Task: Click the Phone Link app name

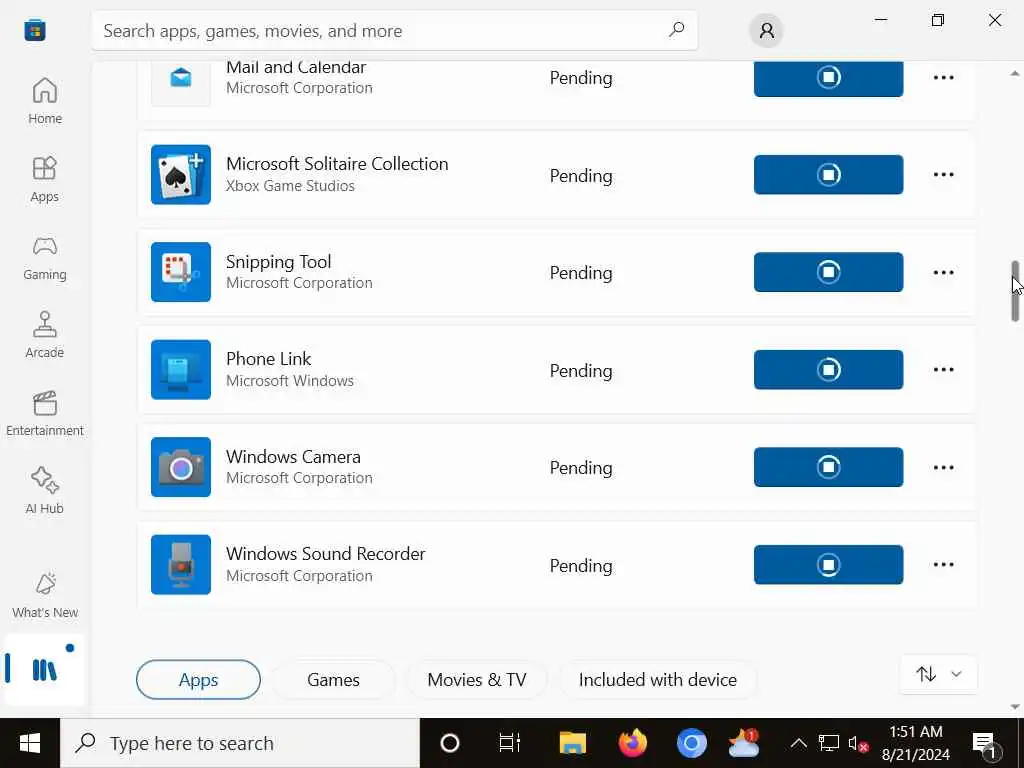Action: (268, 359)
